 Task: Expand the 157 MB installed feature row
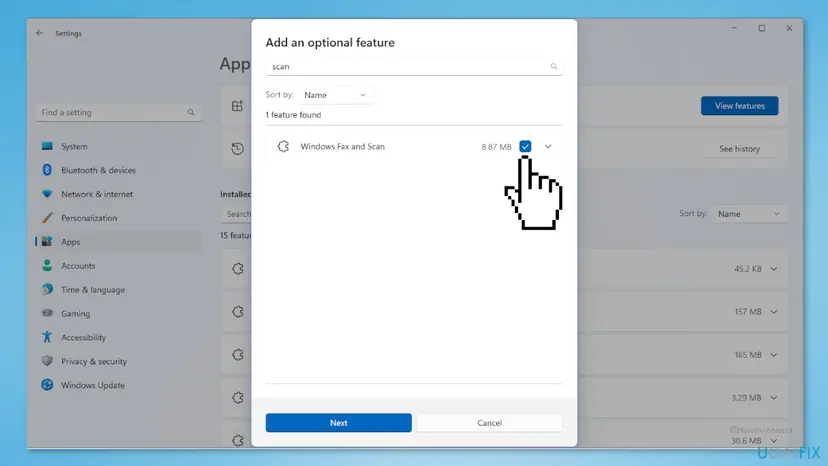point(774,312)
